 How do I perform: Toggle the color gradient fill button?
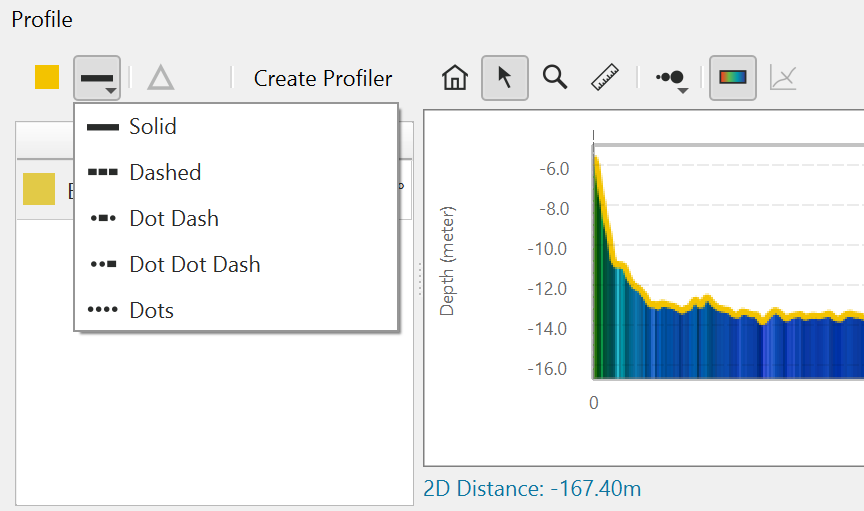coord(733,78)
